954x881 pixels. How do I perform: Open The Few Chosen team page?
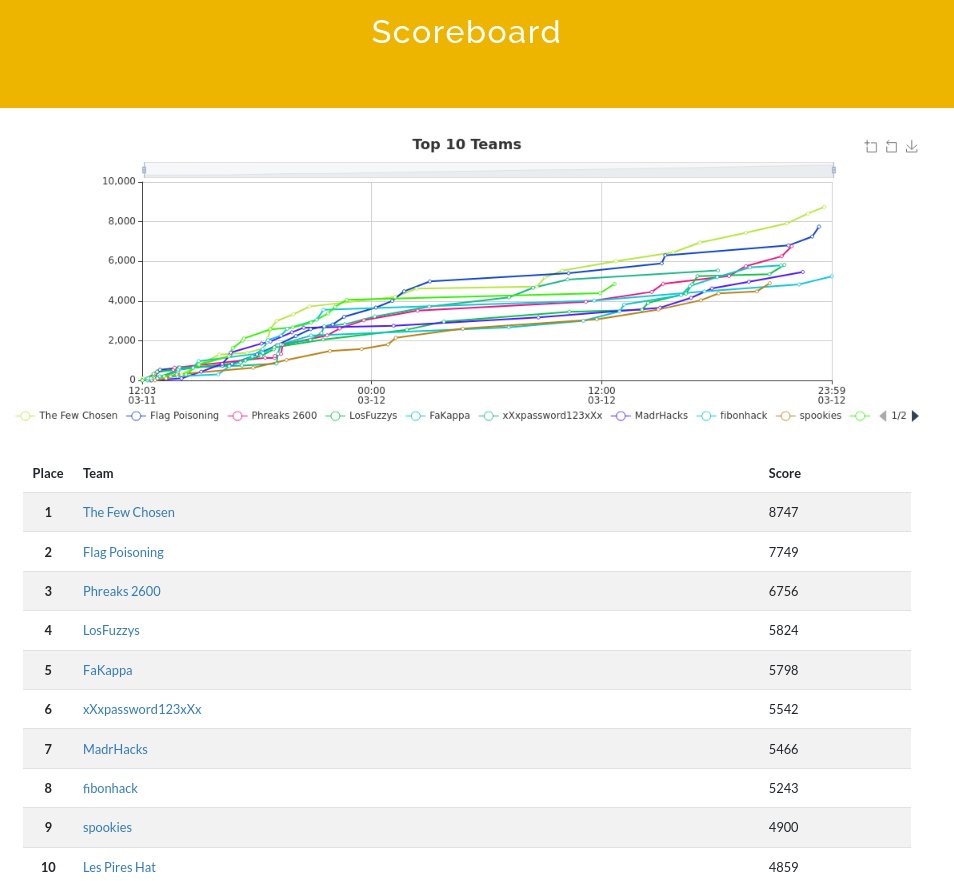pos(128,512)
